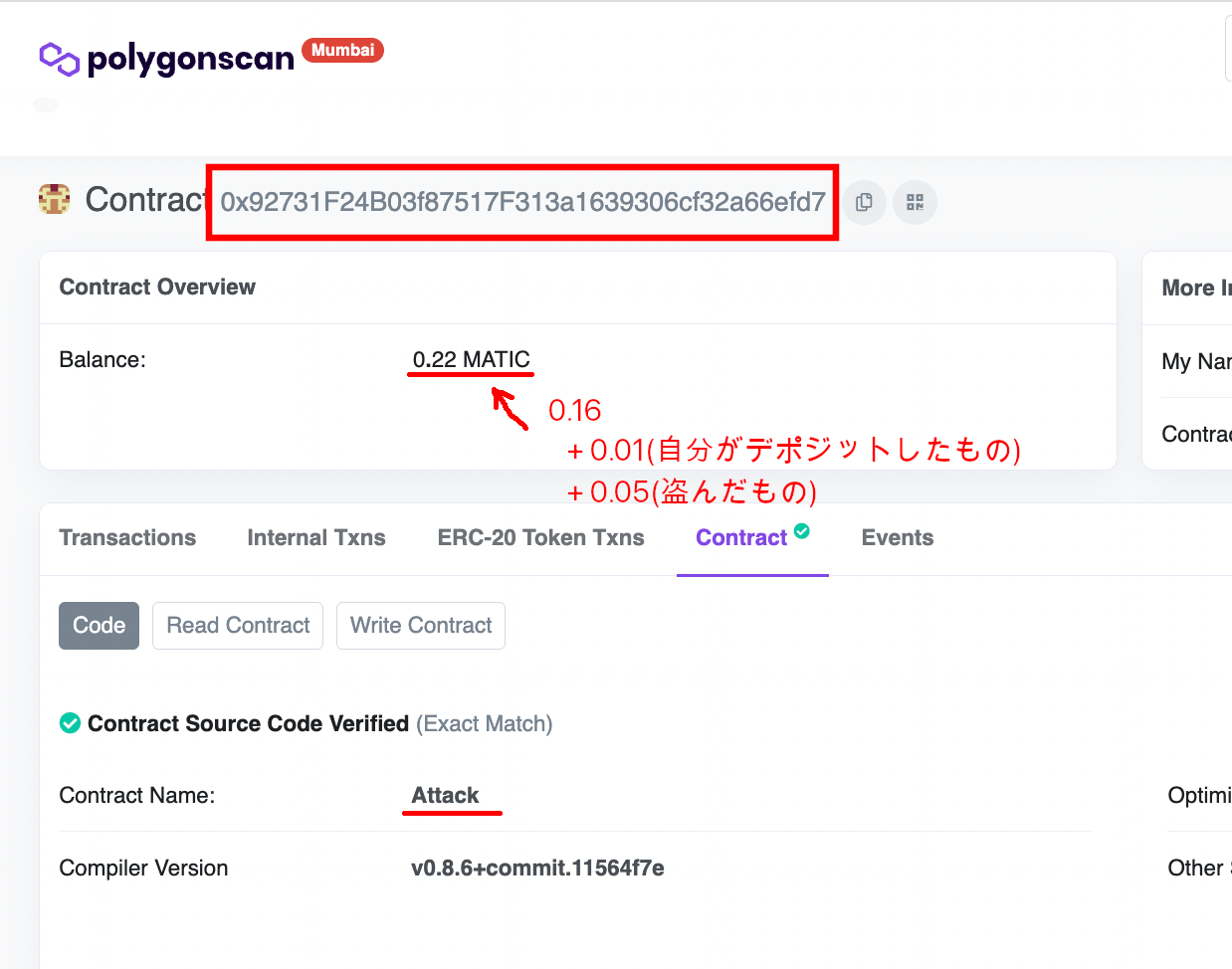
Task: Click the My Name Tag row
Action: (1196, 361)
